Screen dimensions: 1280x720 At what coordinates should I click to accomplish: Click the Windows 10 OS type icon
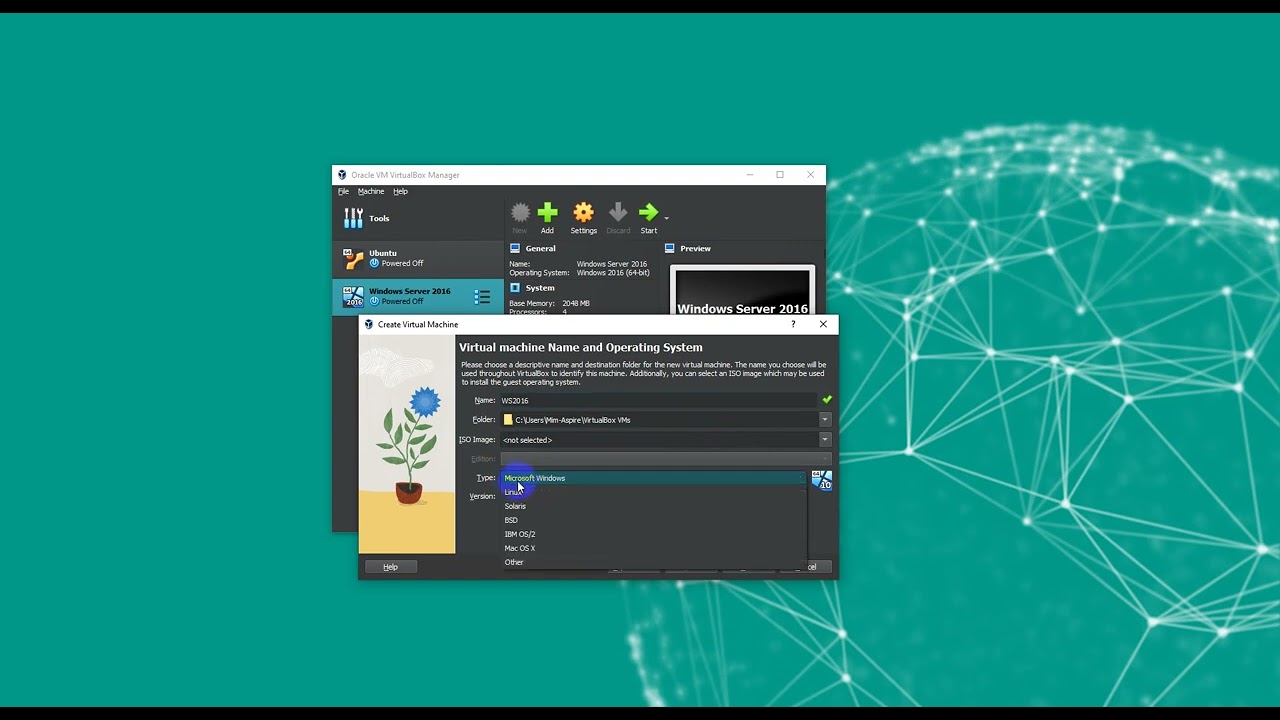coord(821,480)
